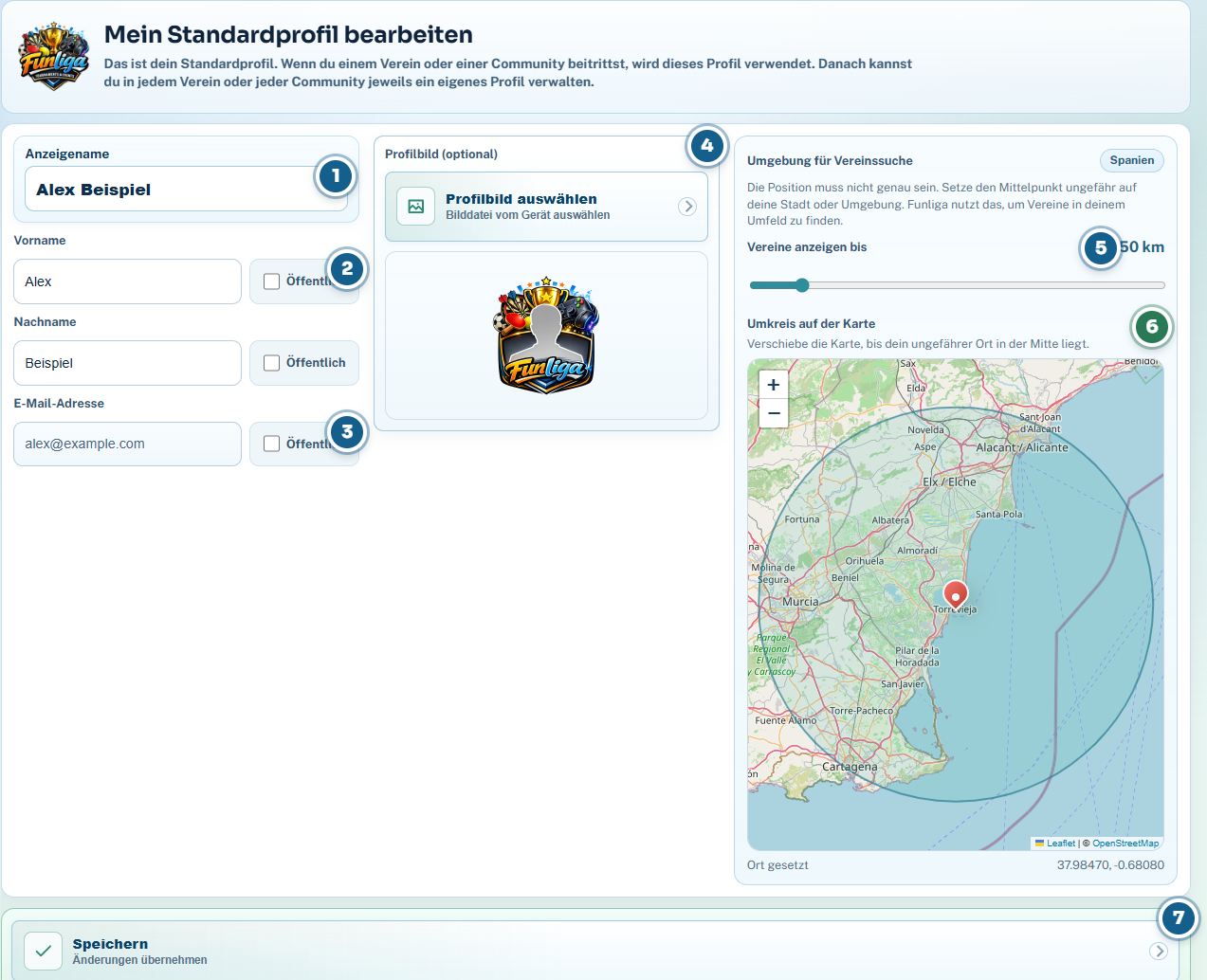The width and height of the screenshot is (1207, 980).
Task: Toggle the Öffentlich checkbox for Vorname
Action: [x=272, y=281]
